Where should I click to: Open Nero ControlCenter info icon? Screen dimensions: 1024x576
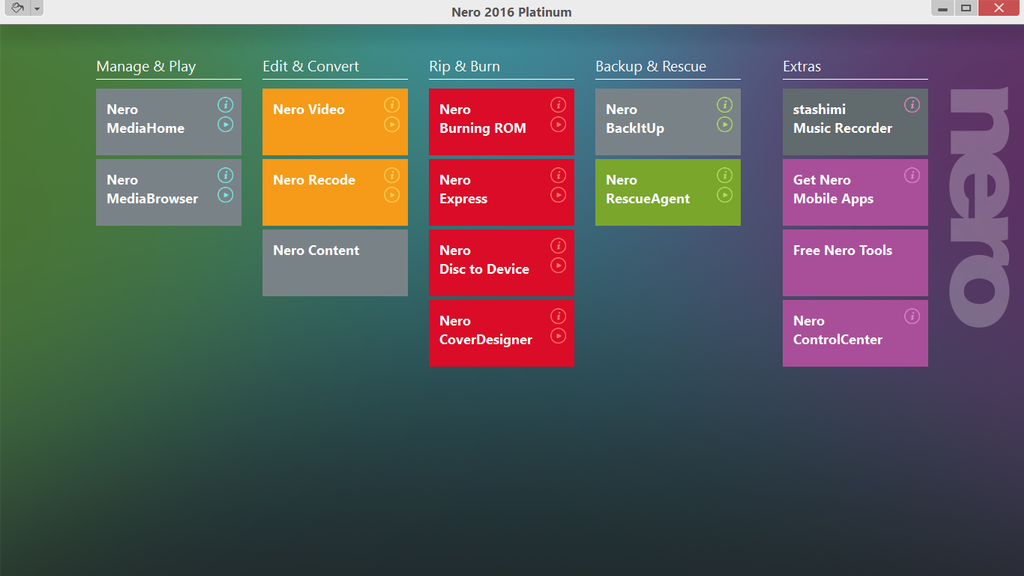click(912, 316)
